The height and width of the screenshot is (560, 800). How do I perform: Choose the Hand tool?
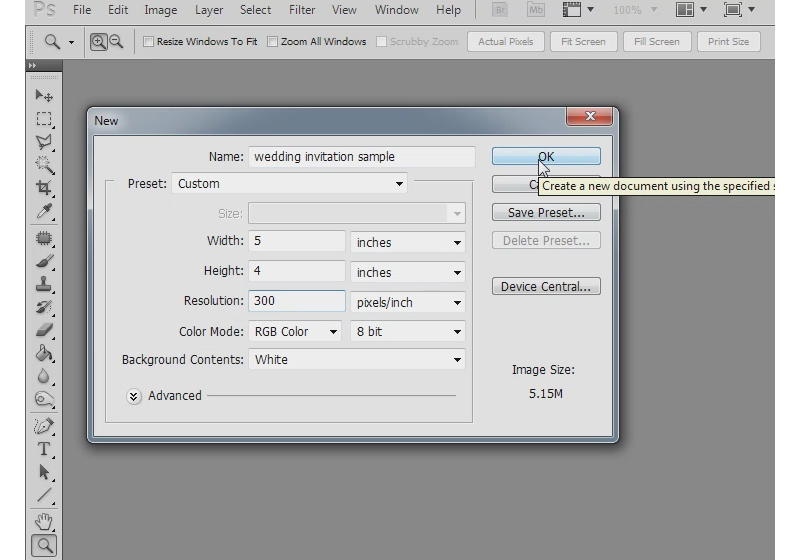coord(44,521)
